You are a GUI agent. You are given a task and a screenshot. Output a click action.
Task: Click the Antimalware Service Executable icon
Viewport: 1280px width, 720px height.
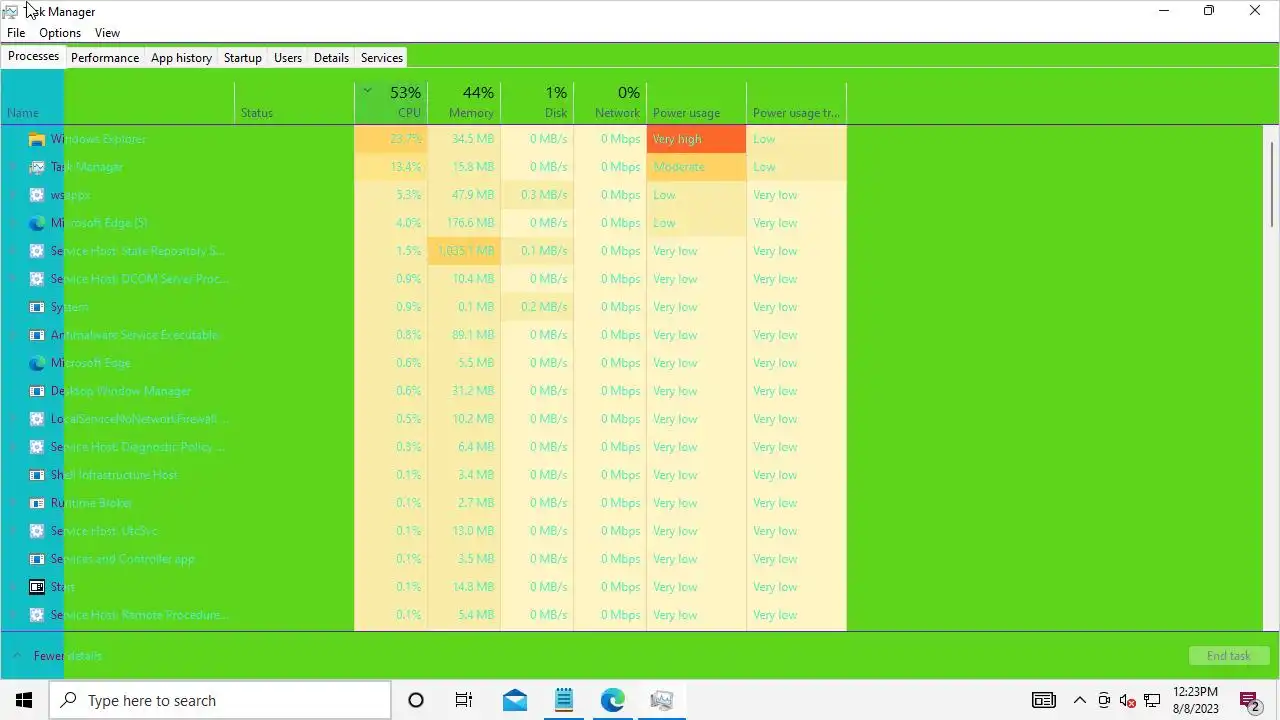pyautogui.click(x=37, y=335)
